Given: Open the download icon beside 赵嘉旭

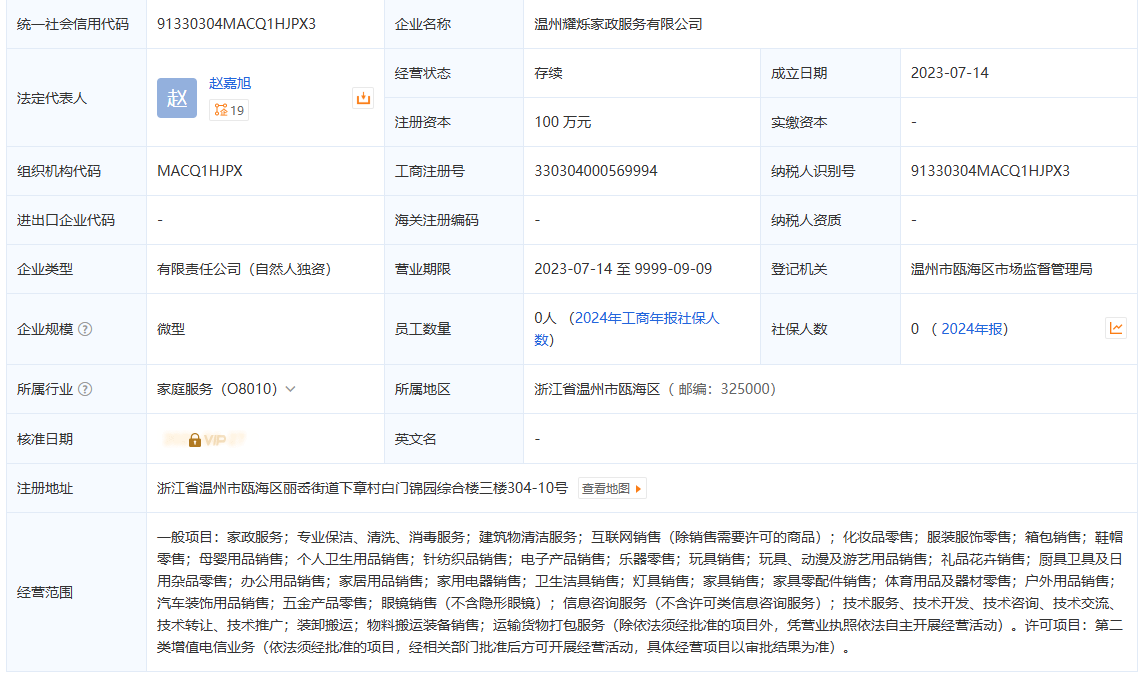Looking at the screenshot, I should pyautogui.click(x=363, y=98).
